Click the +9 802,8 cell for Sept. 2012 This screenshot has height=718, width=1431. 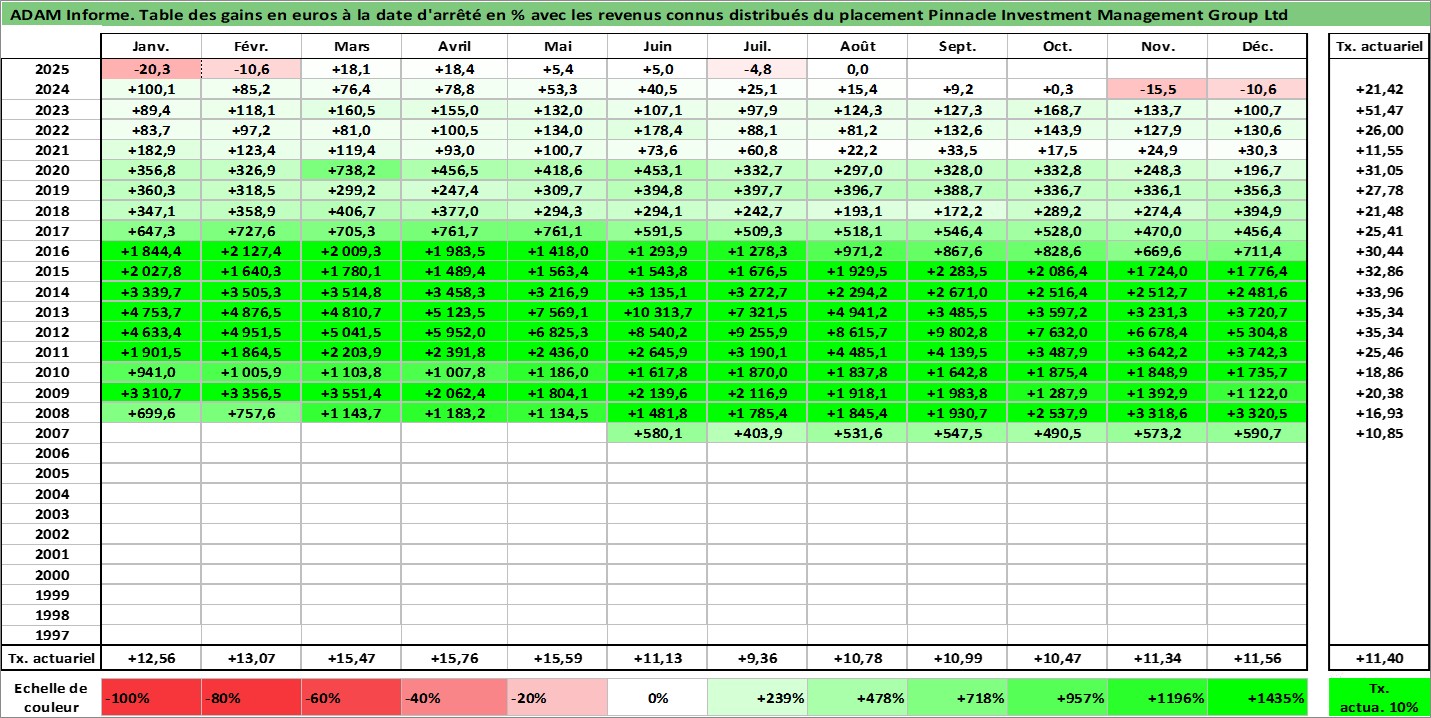coord(958,332)
